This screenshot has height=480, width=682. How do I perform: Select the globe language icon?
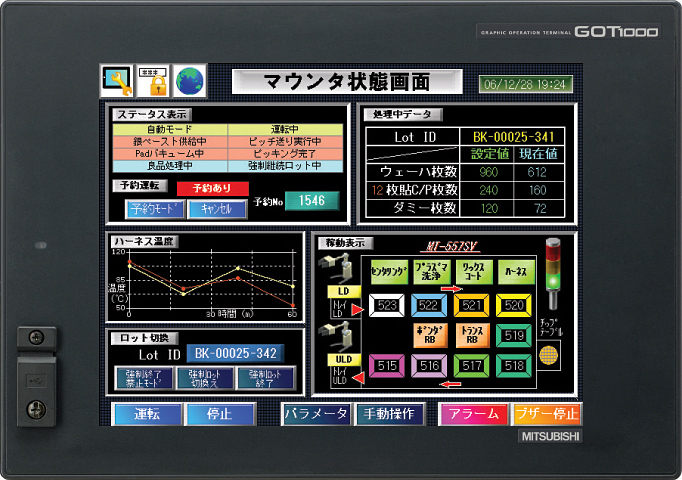(188, 80)
